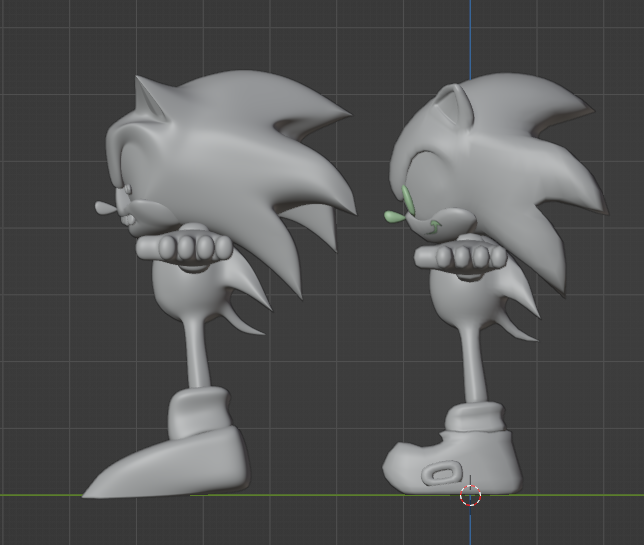
Task: Select the green nose on the right model
Action: click(x=394, y=216)
